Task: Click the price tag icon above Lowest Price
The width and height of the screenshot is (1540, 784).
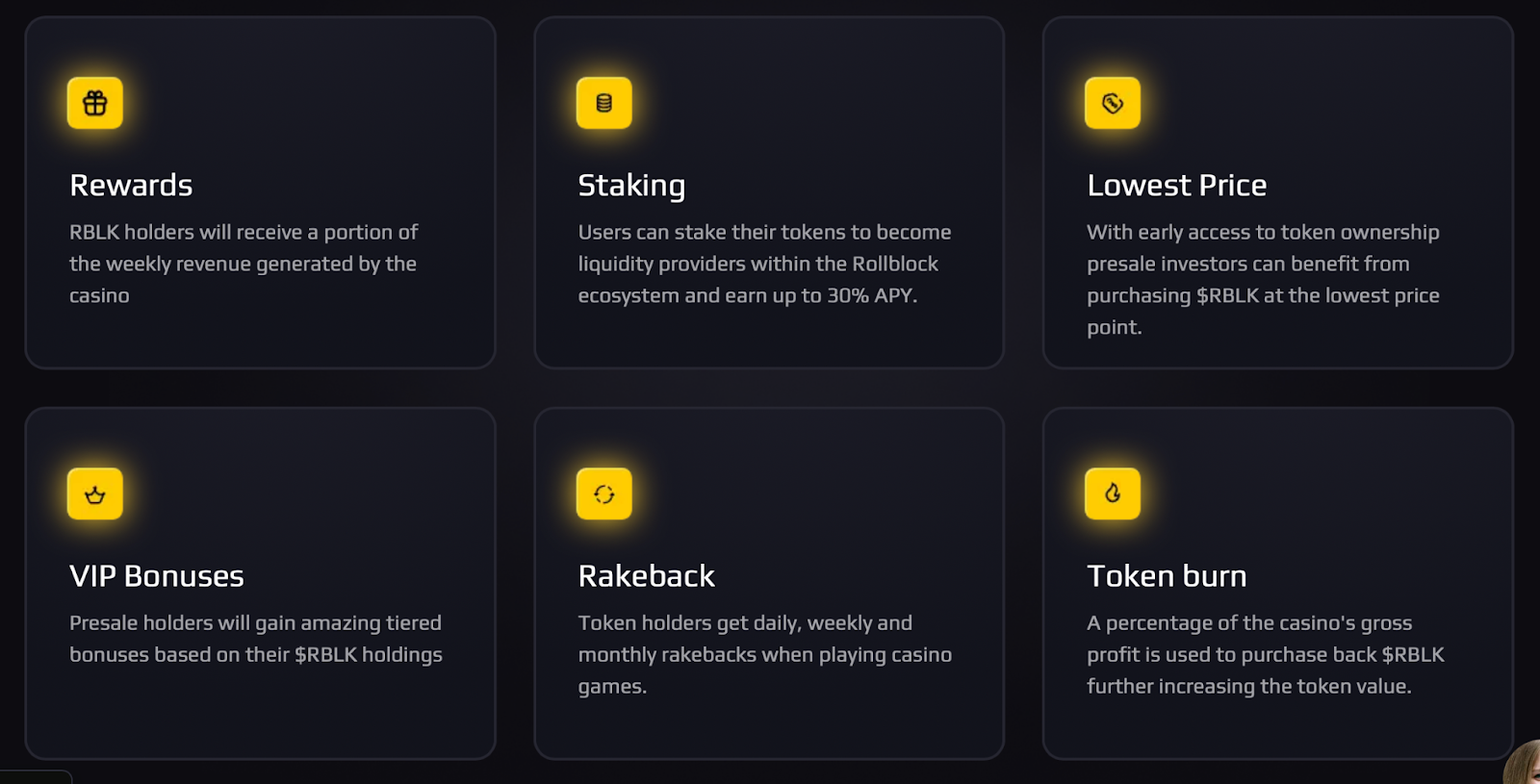Action: point(1113,103)
